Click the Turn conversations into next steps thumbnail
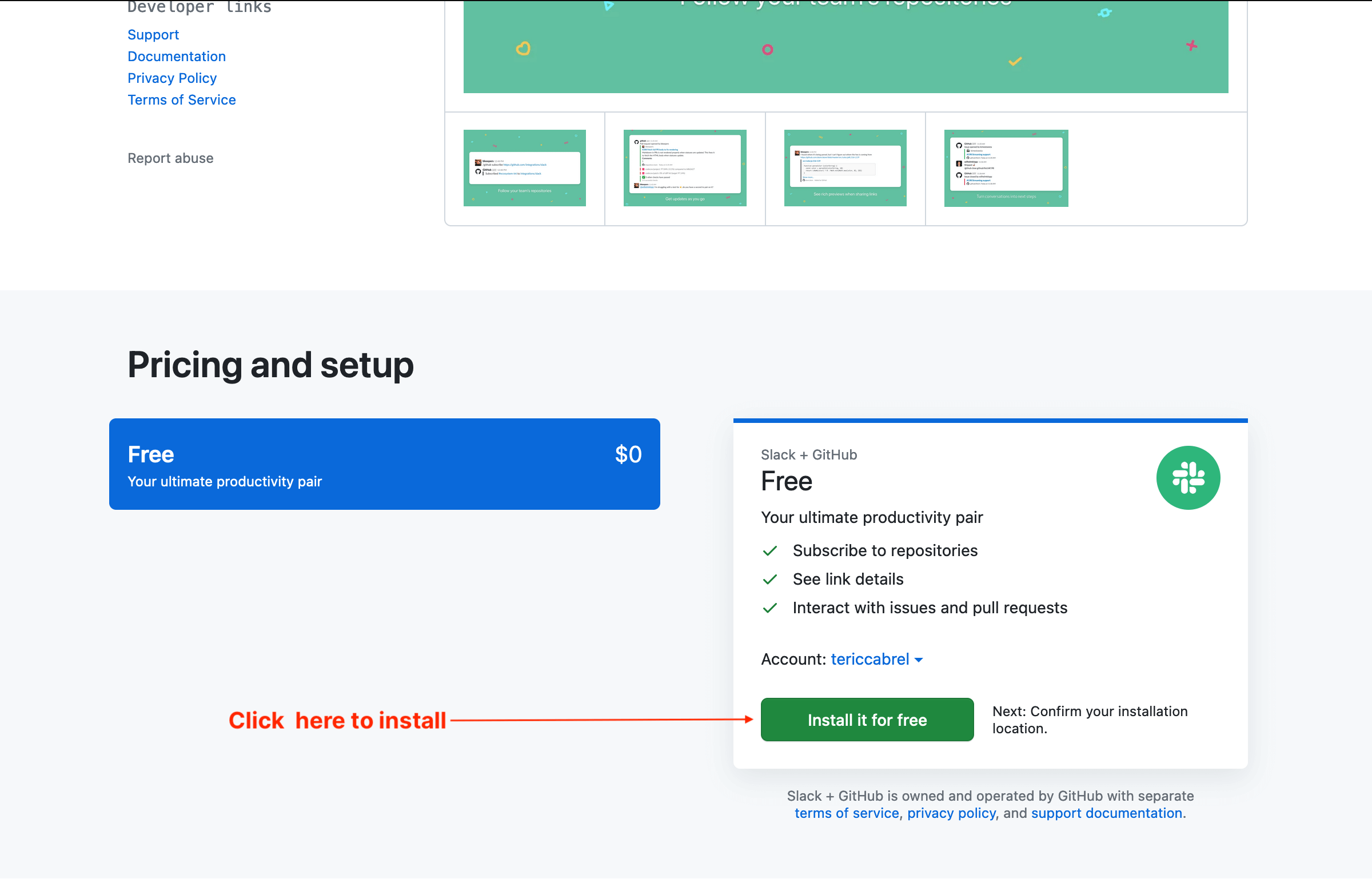 1006,167
